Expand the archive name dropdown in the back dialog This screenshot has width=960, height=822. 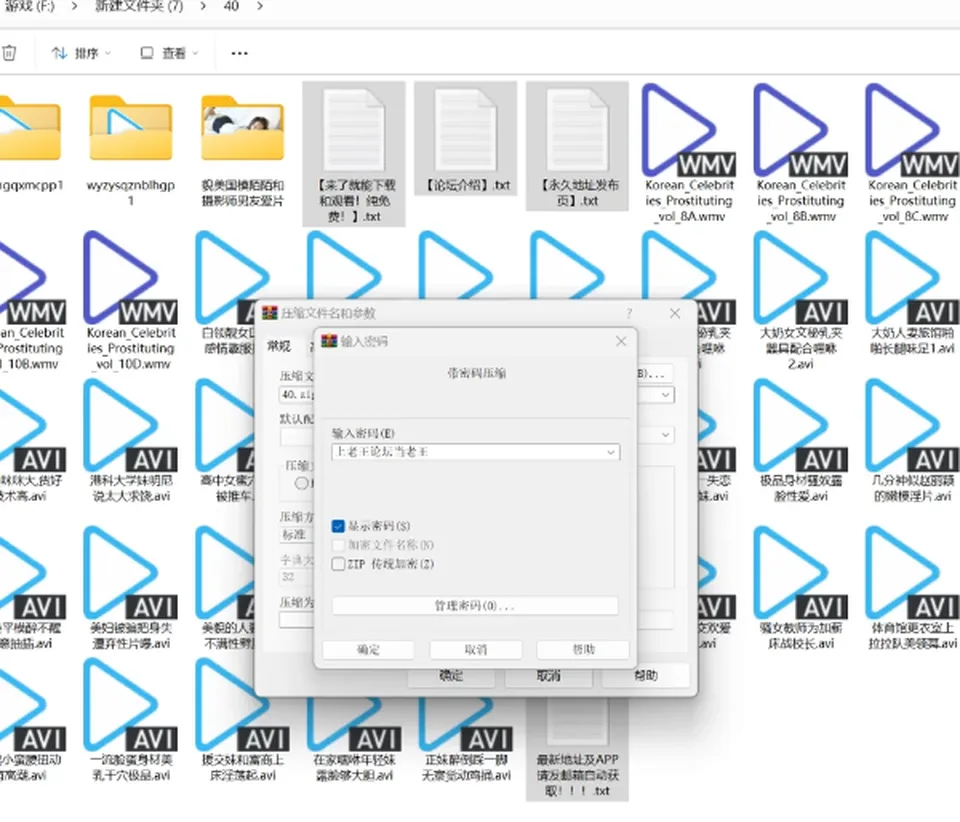(665, 395)
